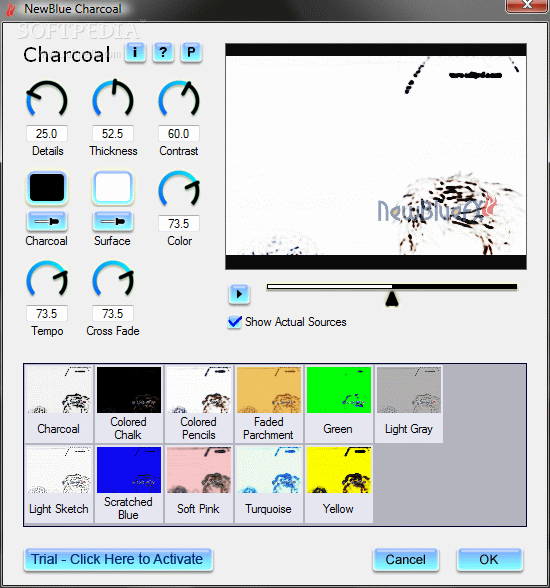
Task: Confirm with the OK button
Action: (489, 560)
